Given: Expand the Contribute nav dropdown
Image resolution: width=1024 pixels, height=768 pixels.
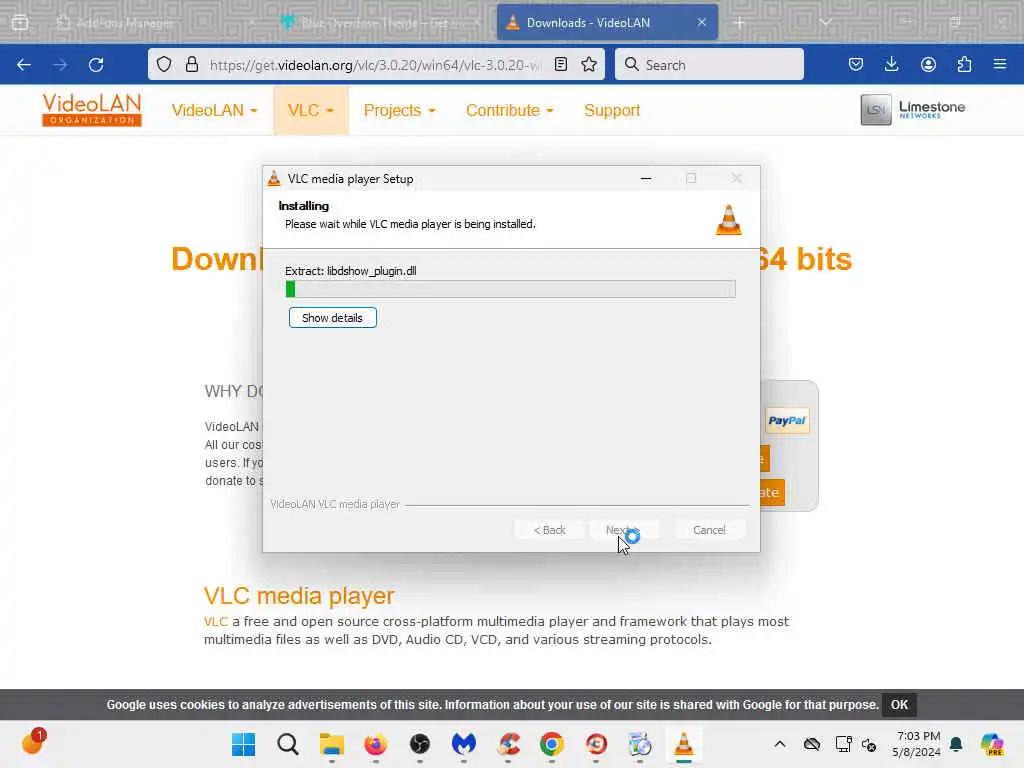Looking at the screenshot, I should pos(509,110).
